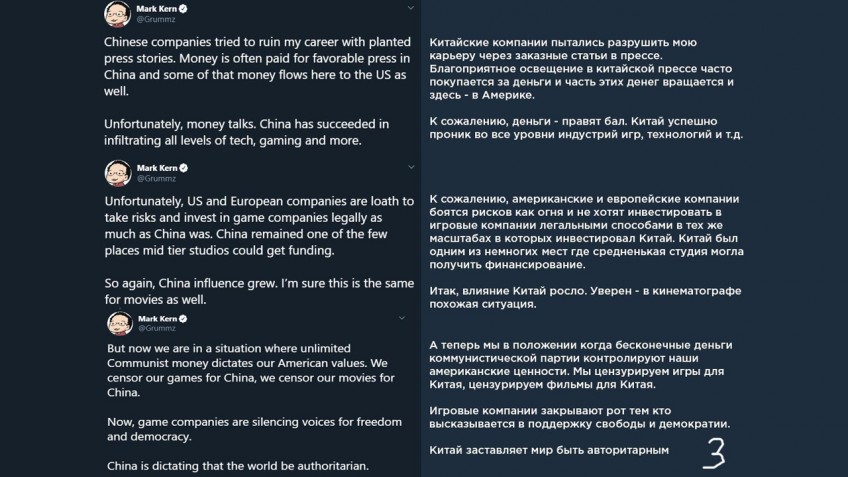Click Mark Kern's avatar on first tweet
Screen dimensions: 848x477
pyautogui.click(x=117, y=14)
